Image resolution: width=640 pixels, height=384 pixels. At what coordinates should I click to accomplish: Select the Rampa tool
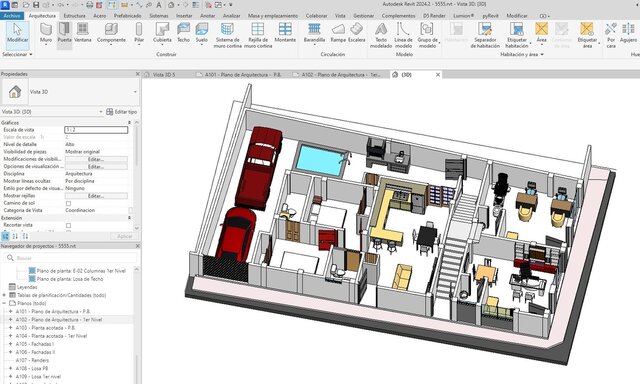[x=338, y=33]
